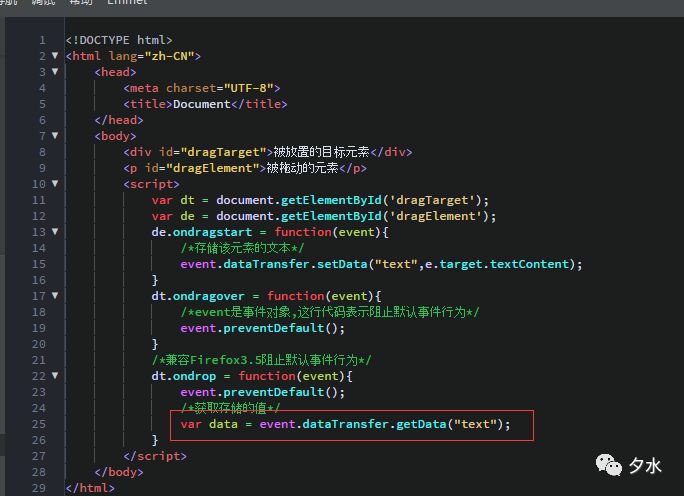This screenshot has height=496, width=684.
Task: Click the opening <body> tag
Action: [x=115, y=136]
